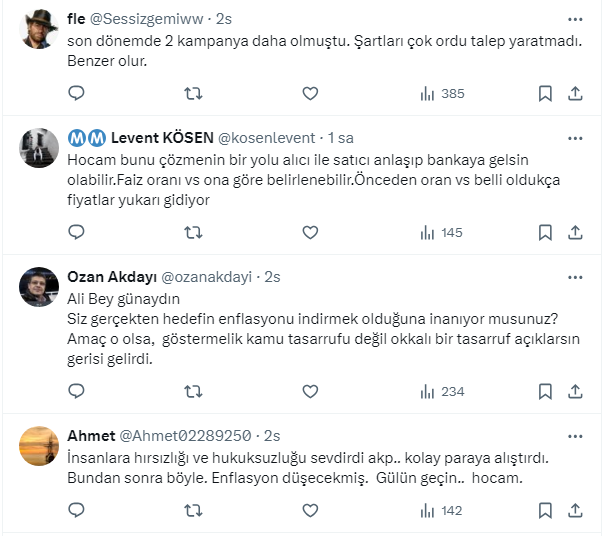Retweet Levent KÖSEN's tweet
Screen dimensions: 616x536
tap(194, 232)
